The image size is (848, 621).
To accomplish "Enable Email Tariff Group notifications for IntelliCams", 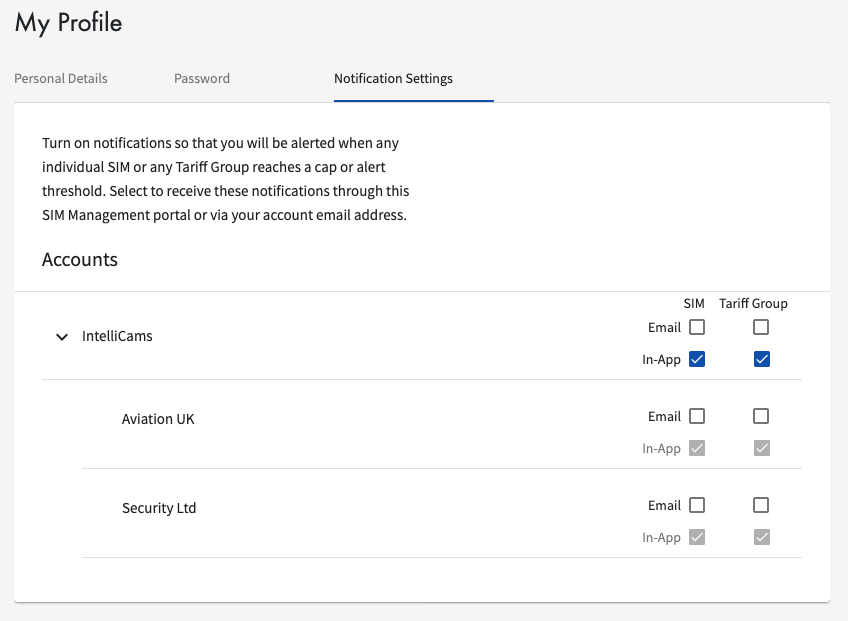I will click(x=761, y=327).
